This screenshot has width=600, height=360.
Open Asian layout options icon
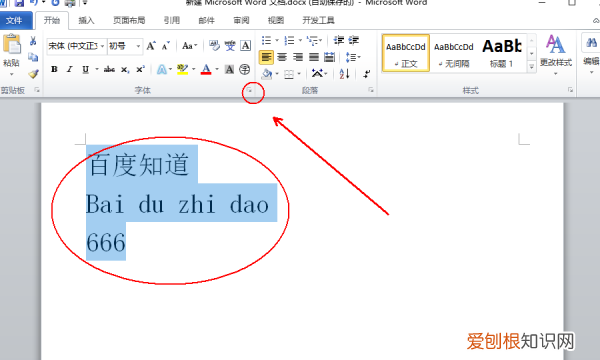[317, 73]
